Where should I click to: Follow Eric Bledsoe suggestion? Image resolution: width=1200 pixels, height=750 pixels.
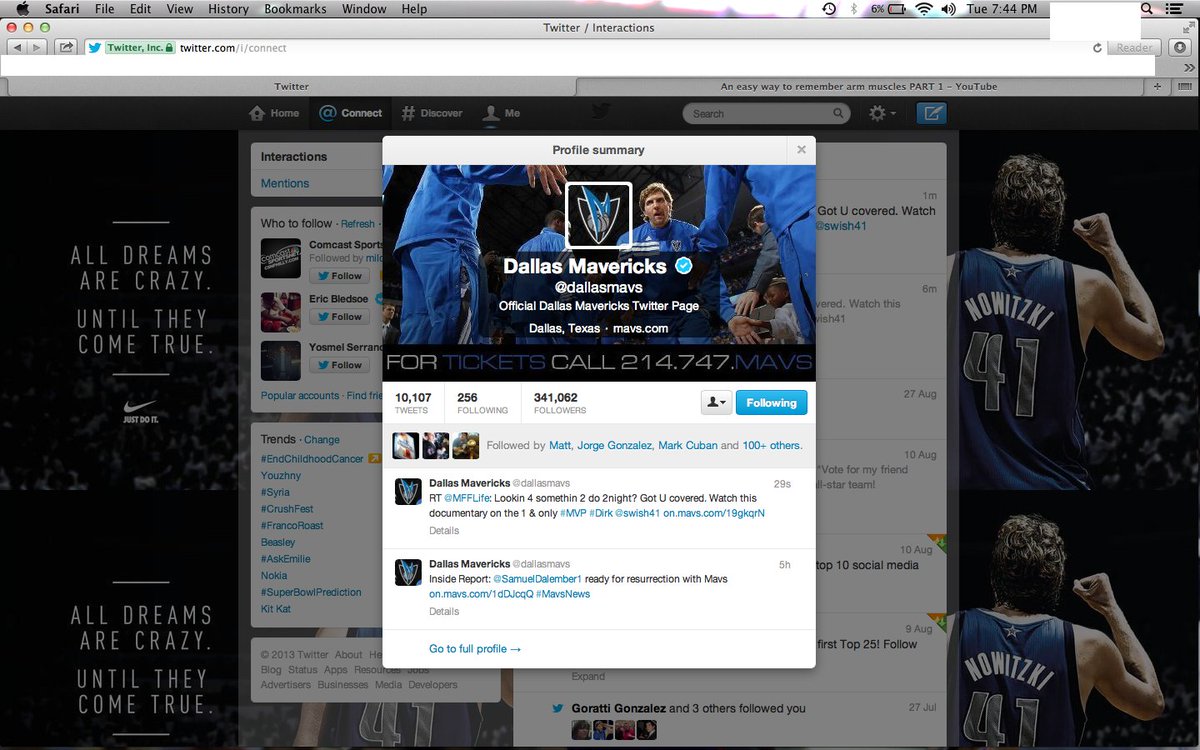(x=339, y=317)
